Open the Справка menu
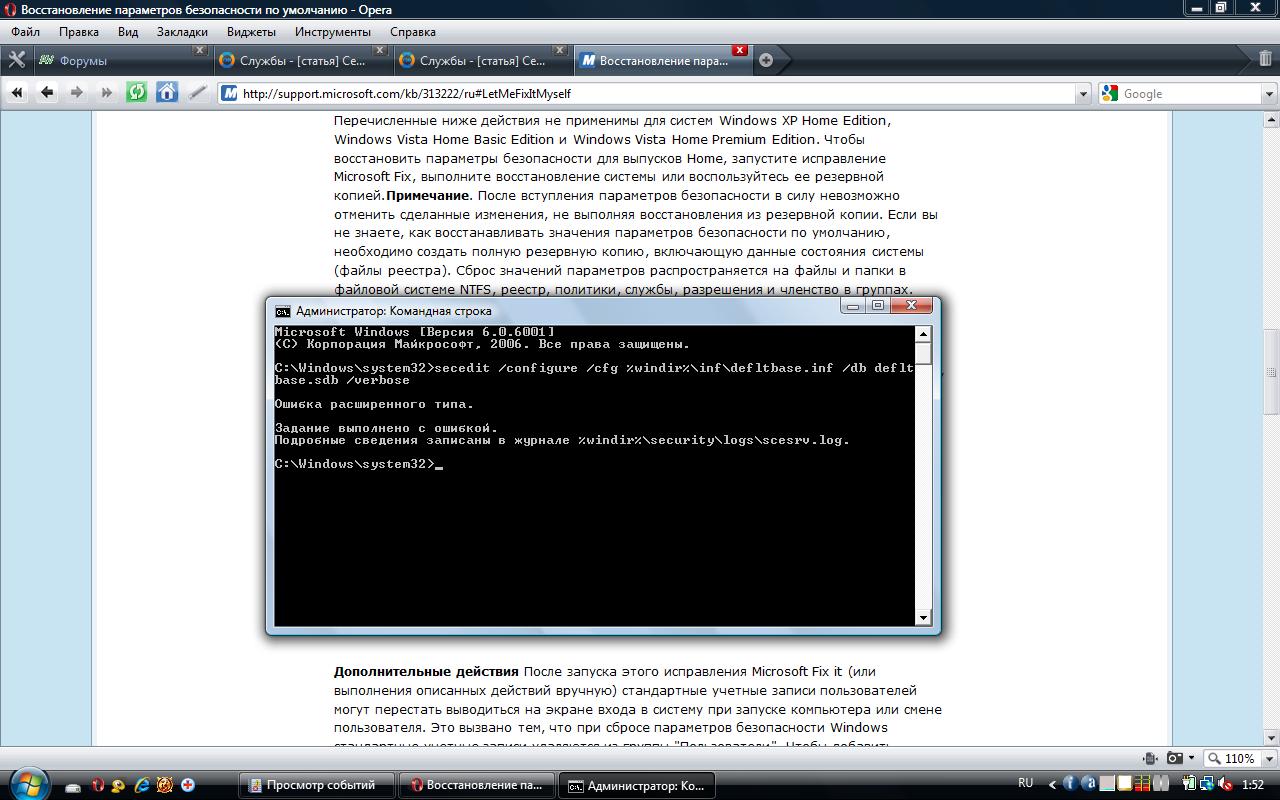This screenshot has width=1280, height=800. (412, 32)
